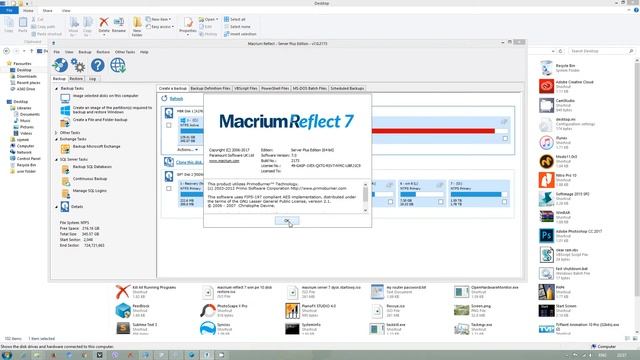This screenshot has width=640, height=360.
Task: Click the Windows Start orb on taskbar
Action: [7, 355]
